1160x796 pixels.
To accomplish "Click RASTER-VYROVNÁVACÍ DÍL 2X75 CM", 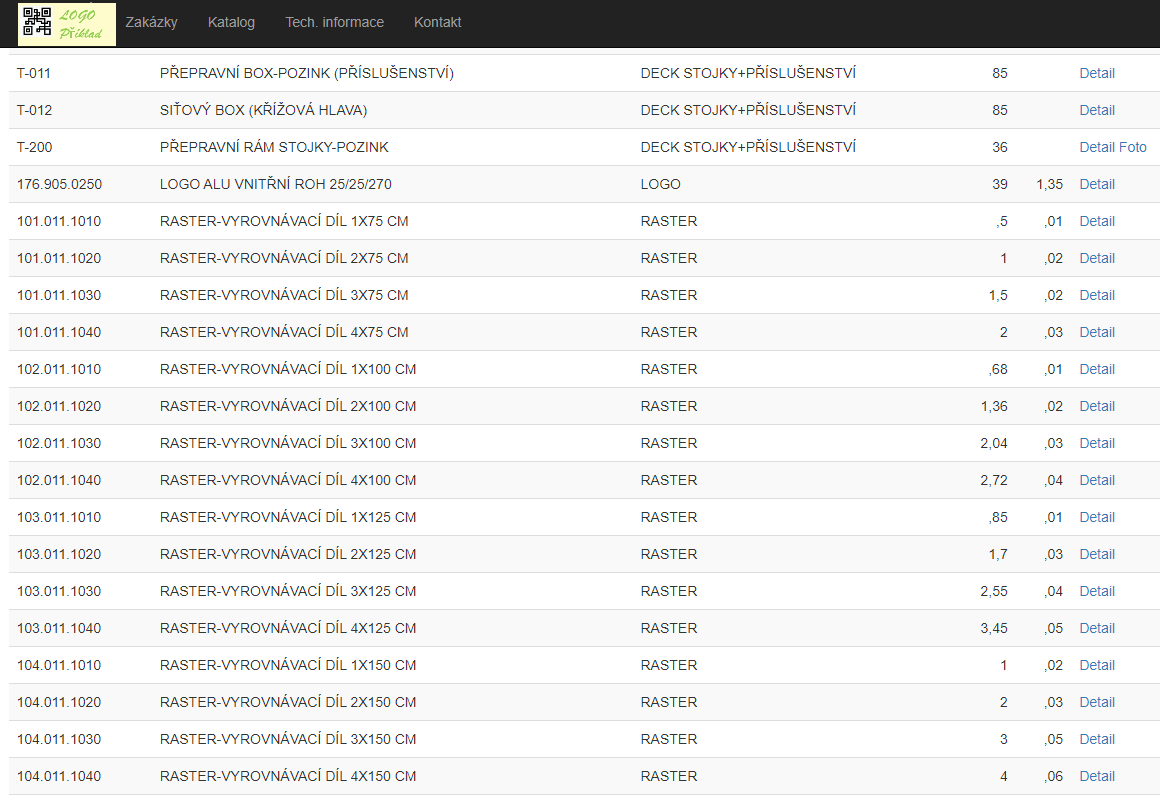I will tap(284, 258).
